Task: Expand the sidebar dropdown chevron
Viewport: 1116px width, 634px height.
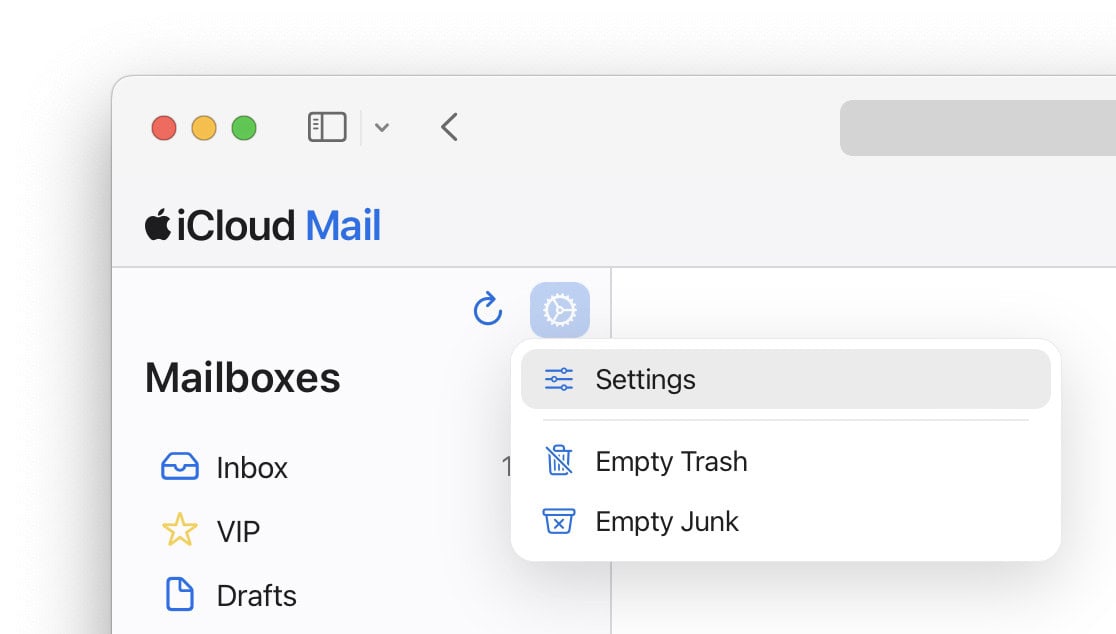Action: coord(382,127)
